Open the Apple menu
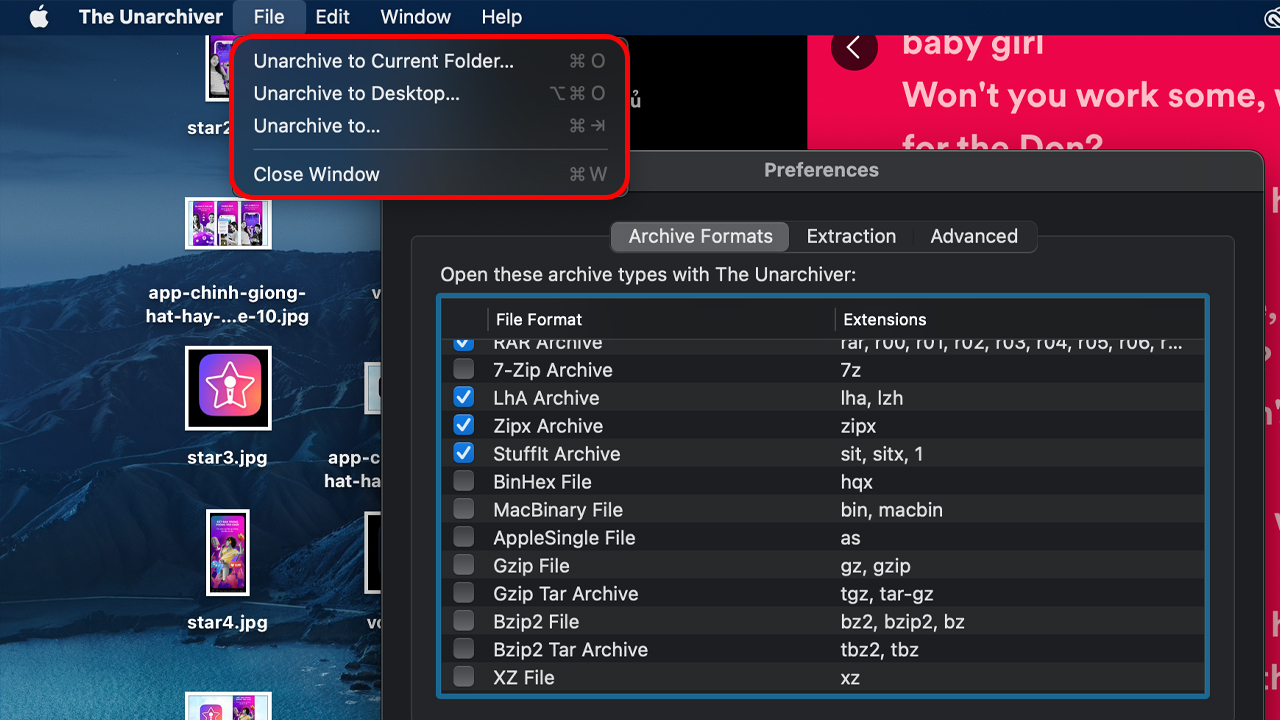The image size is (1280, 720). 39,17
